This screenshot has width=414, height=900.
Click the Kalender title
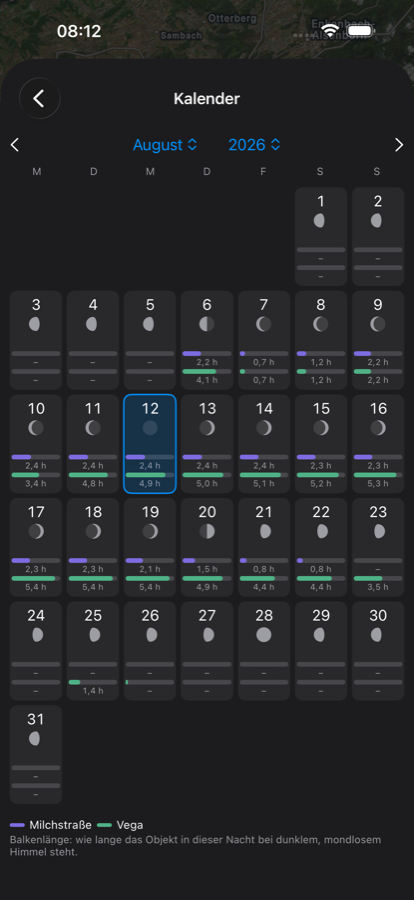point(207,99)
